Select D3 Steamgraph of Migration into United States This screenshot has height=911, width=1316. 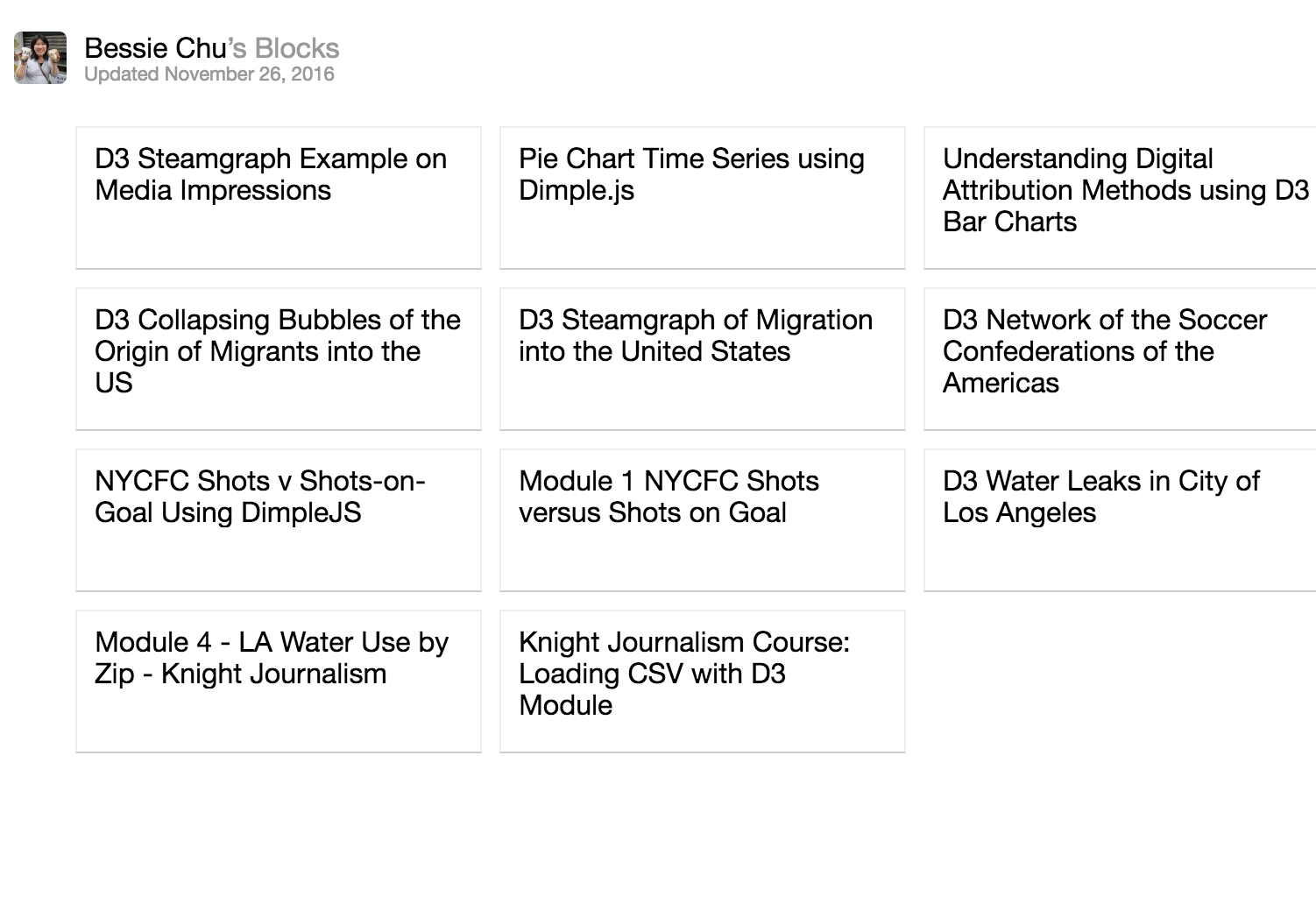[x=702, y=359]
